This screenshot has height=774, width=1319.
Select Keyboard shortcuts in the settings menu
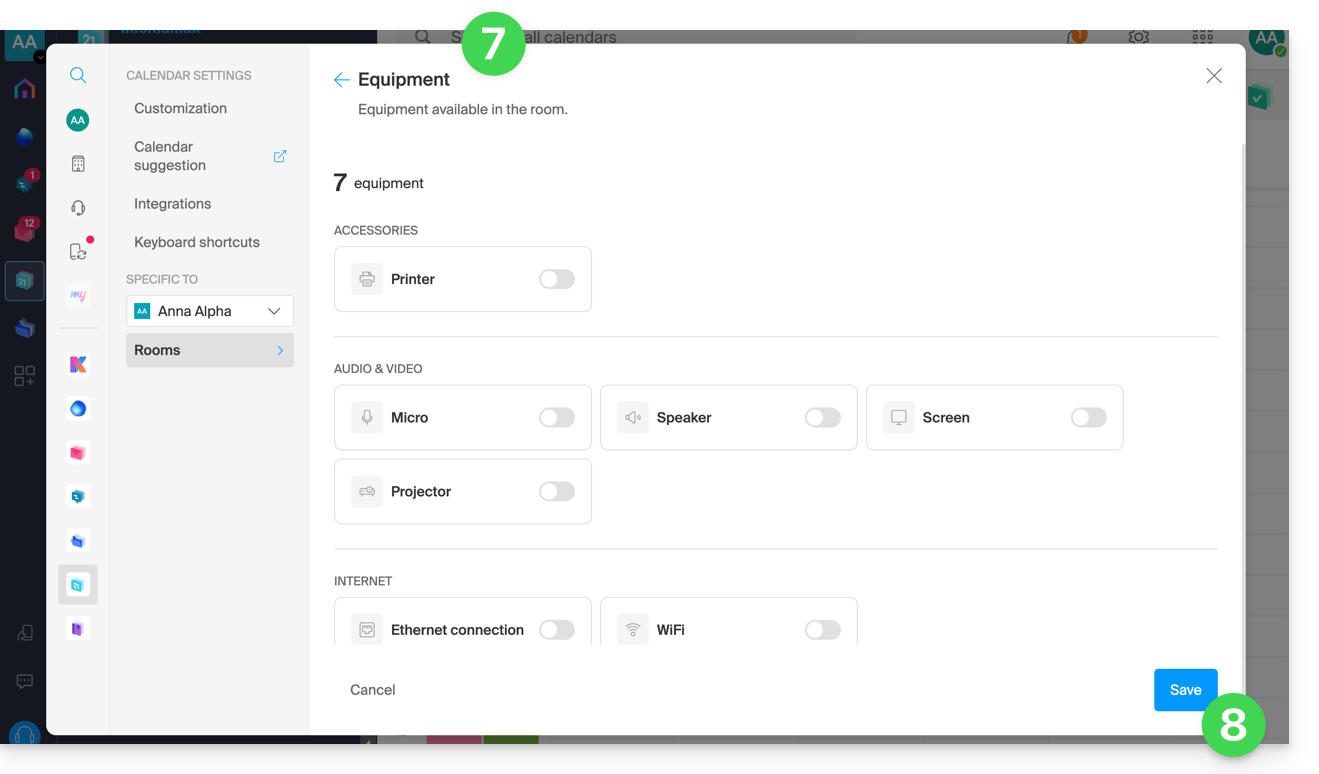pos(197,242)
